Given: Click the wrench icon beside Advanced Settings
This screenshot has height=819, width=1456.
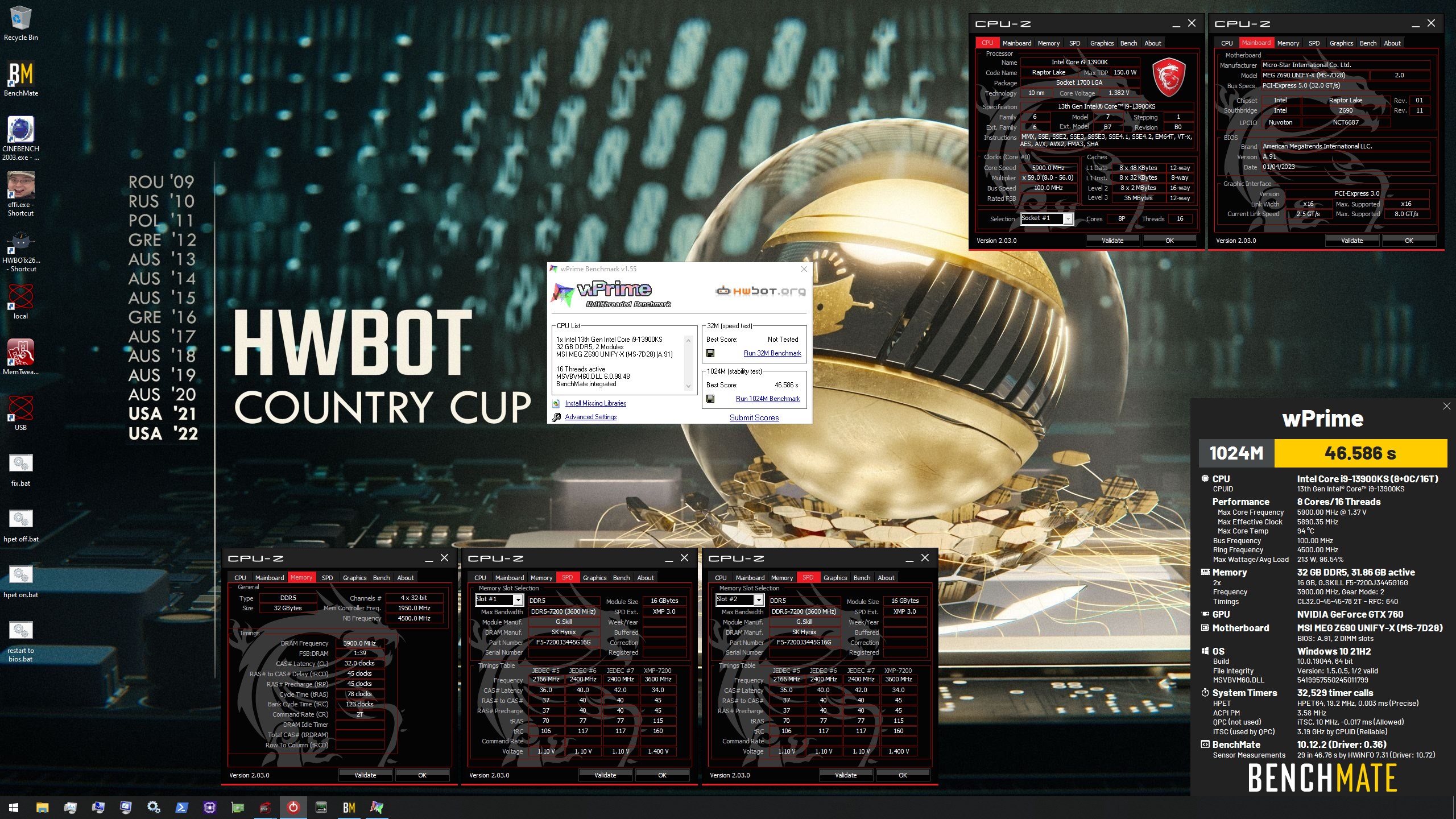Looking at the screenshot, I should click(x=556, y=417).
